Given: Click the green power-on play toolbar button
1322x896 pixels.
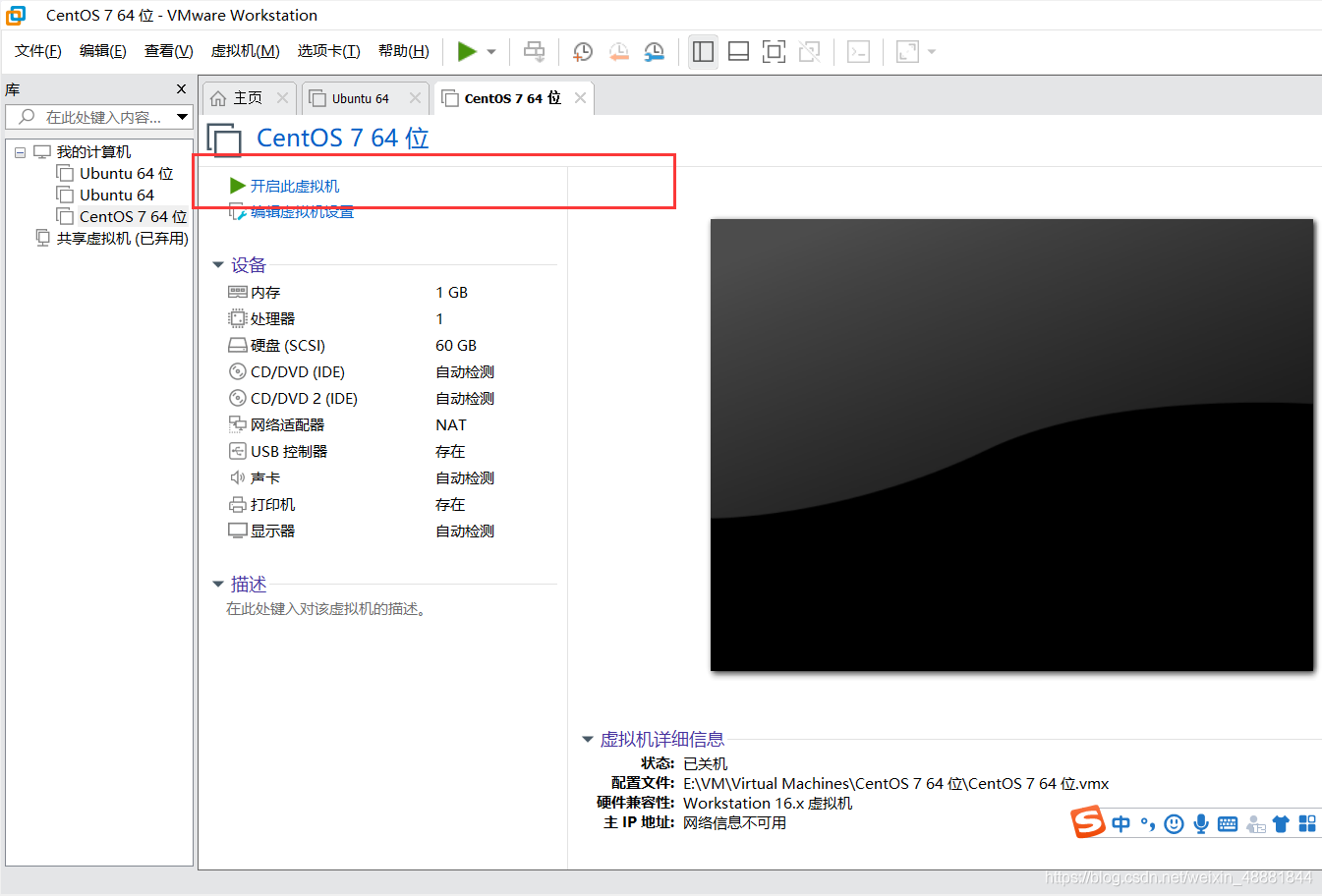Looking at the screenshot, I should coord(467,51).
